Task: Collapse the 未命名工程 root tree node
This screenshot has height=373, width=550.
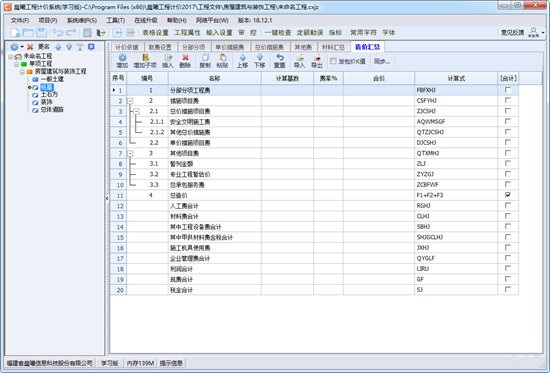Action: [11, 56]
